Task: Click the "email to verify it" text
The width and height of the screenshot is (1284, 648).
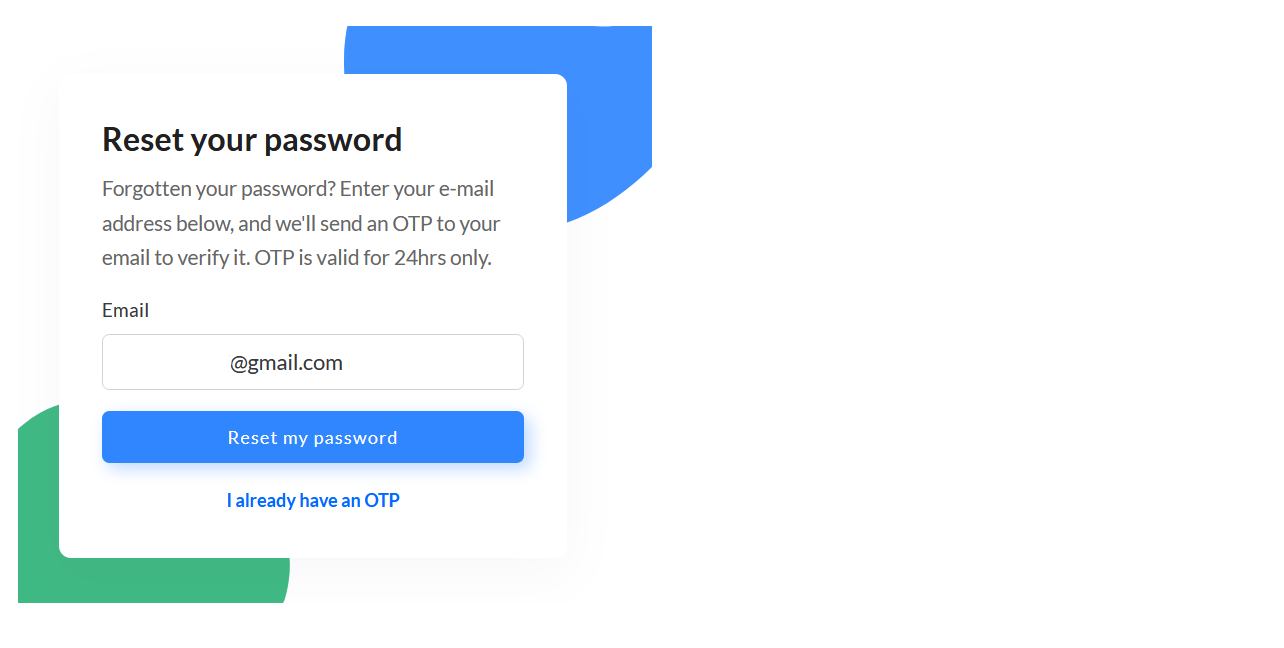Action: pyautogui.click(x=175, y=258)
